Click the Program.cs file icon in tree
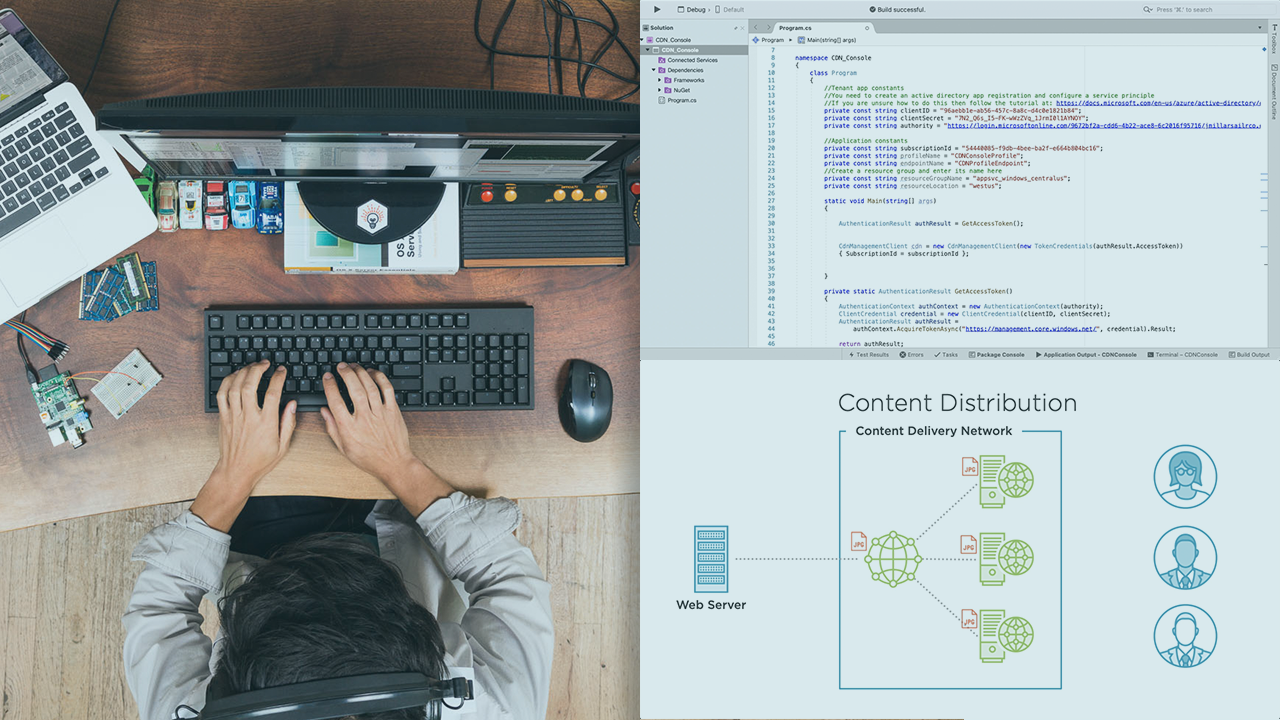The image size is (1280, 720). 662,100
